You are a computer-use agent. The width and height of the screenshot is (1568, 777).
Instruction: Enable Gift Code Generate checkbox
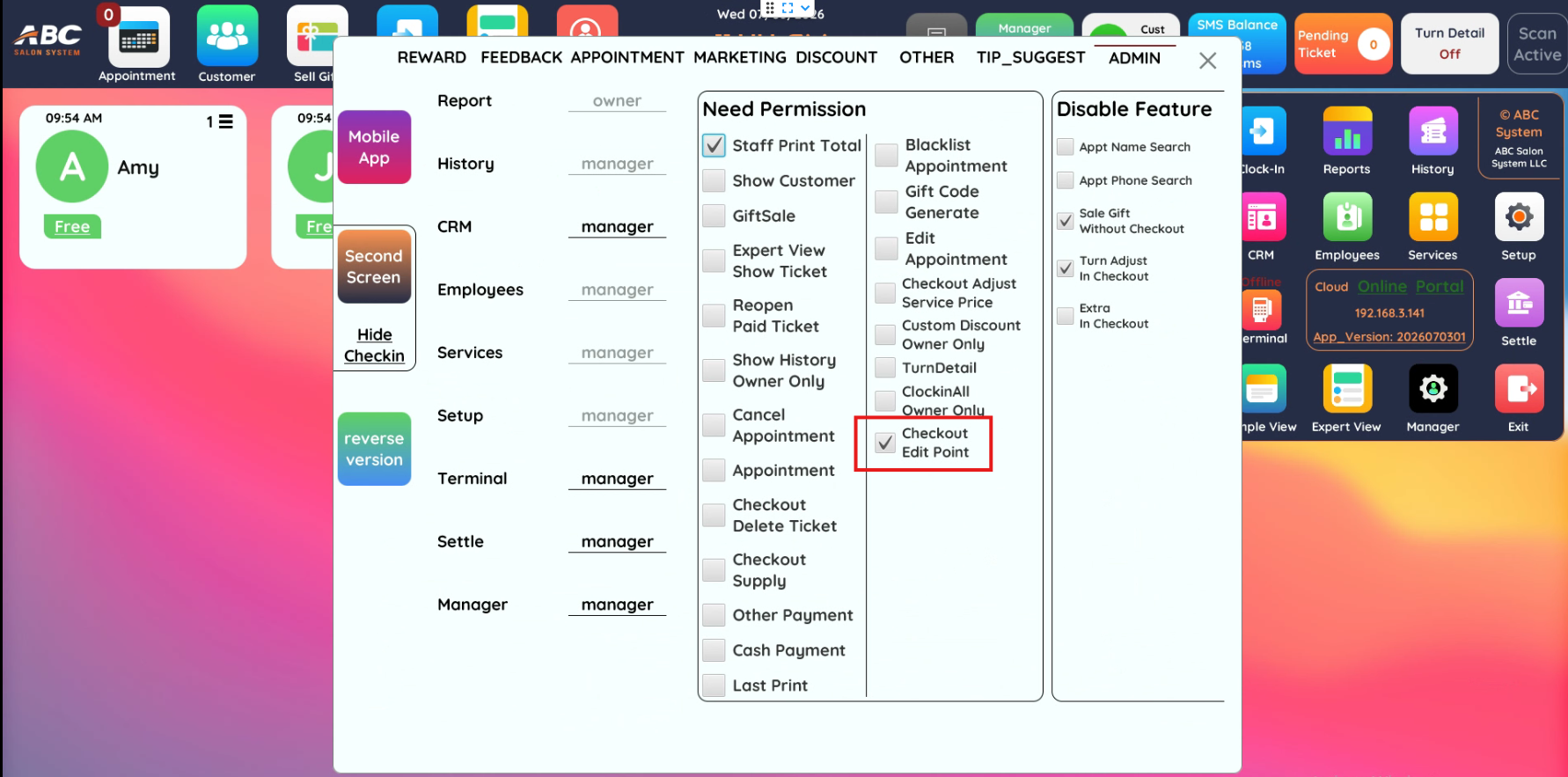(886, 202)
